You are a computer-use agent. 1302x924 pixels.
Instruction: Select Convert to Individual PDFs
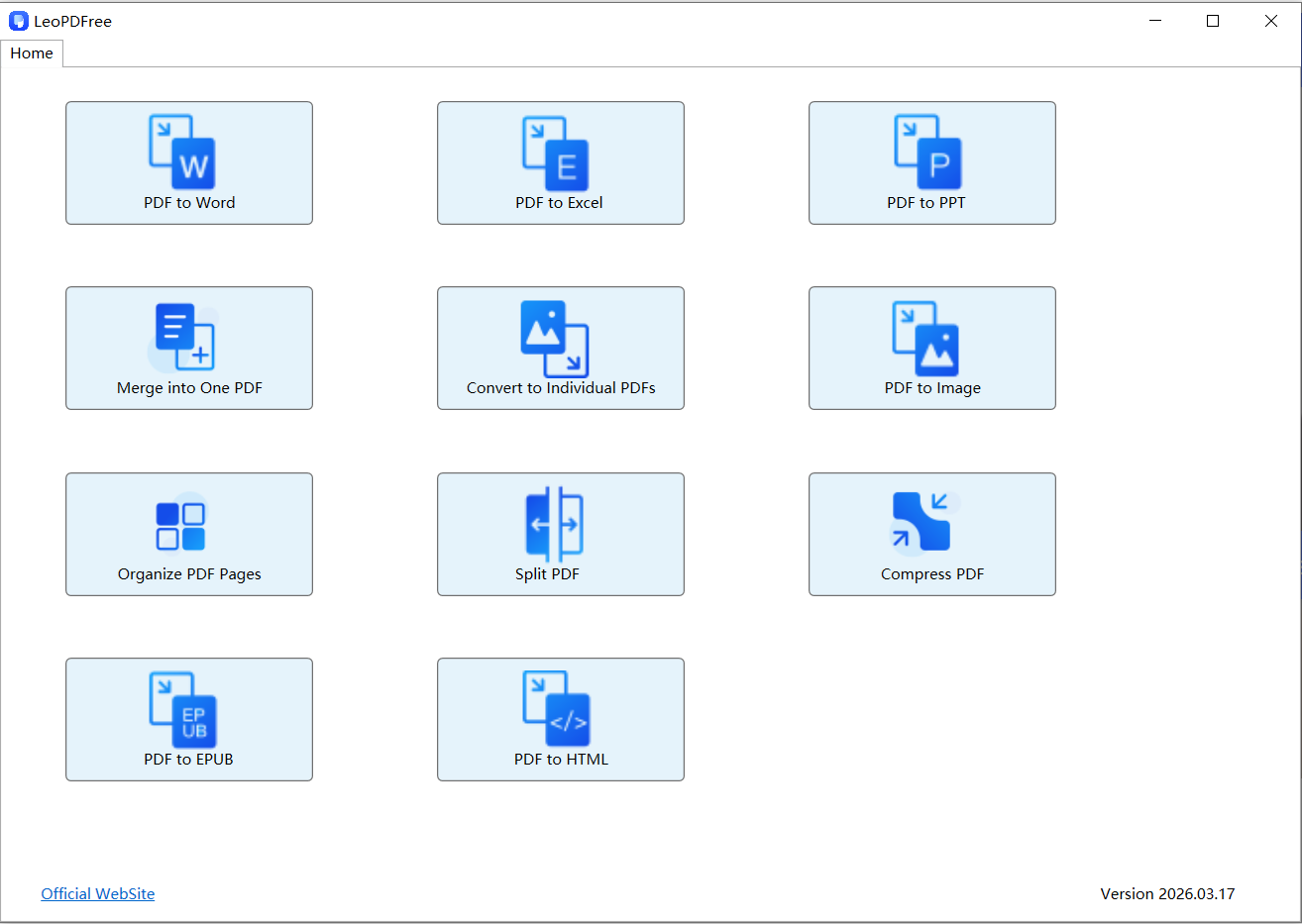click(x=560, y=348)
